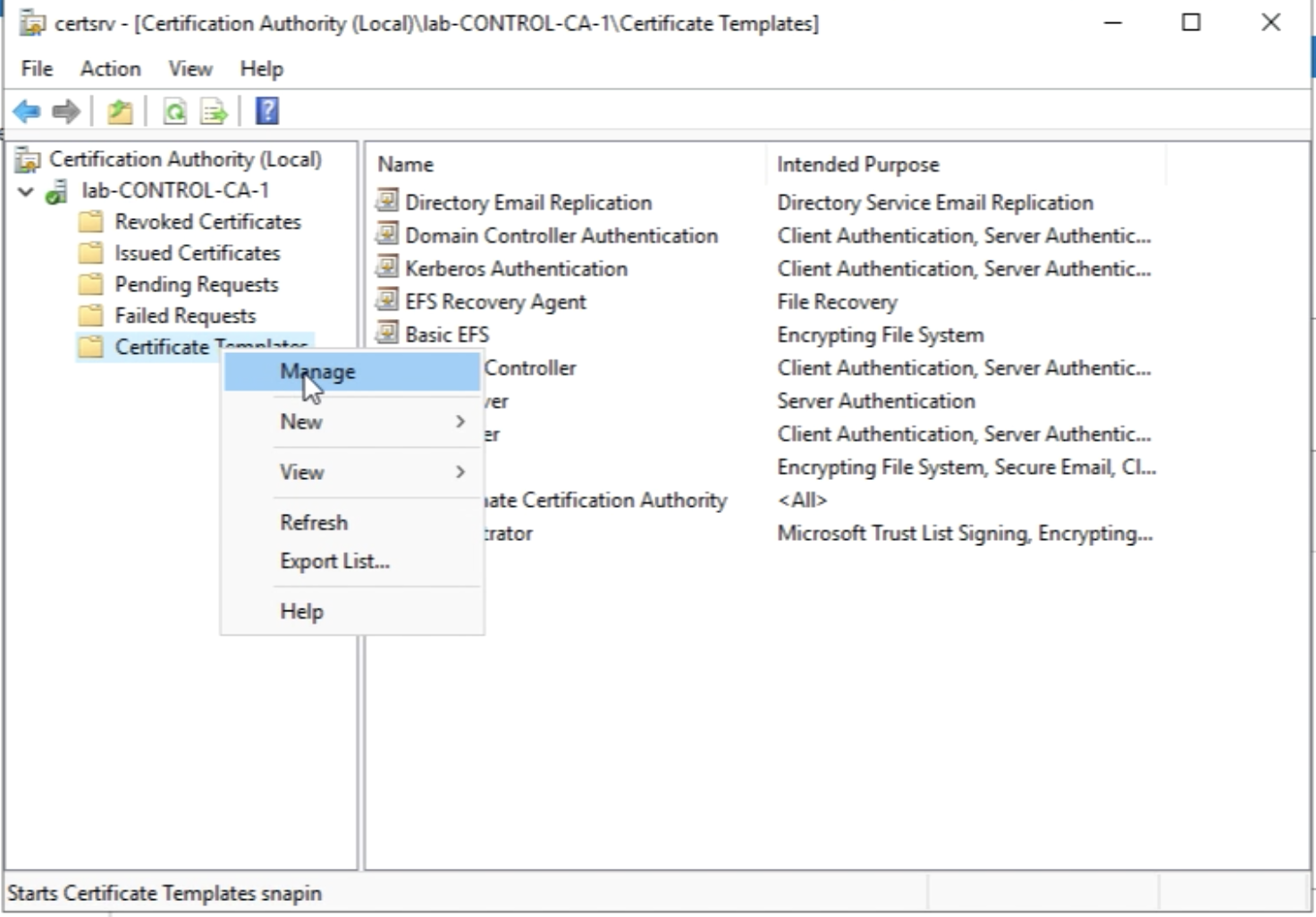Click the Refresh toolbar icon

(x=174, y=112)
